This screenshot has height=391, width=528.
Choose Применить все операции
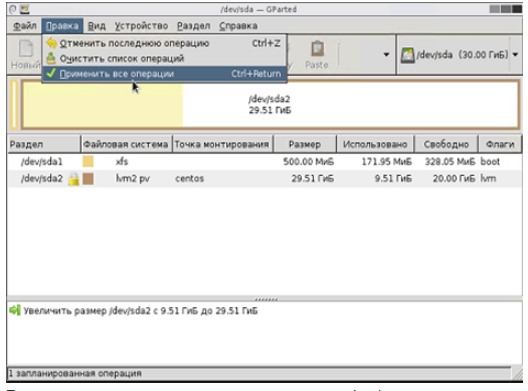[x=164, y=74]
